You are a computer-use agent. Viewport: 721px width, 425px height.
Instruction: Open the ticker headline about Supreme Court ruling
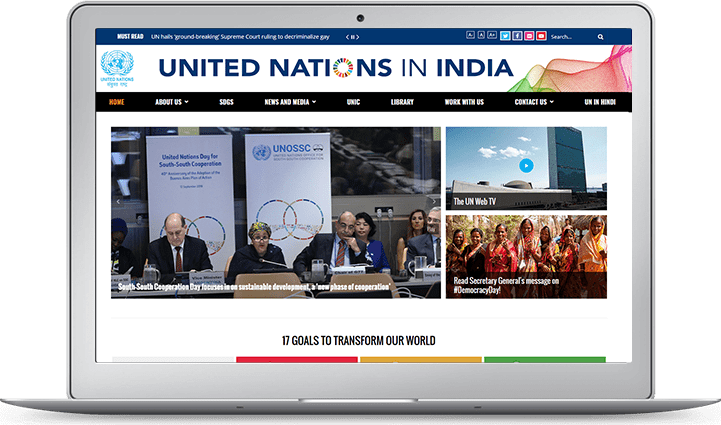(x=240, y=37)
